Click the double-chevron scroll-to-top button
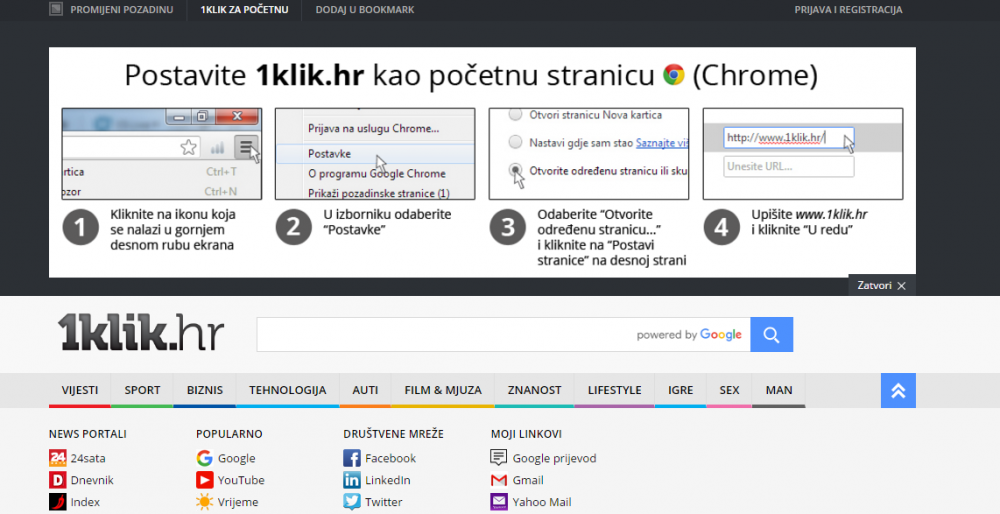Image resolution: width=1000 pixels, height=514 pixels. click(898, 390)
